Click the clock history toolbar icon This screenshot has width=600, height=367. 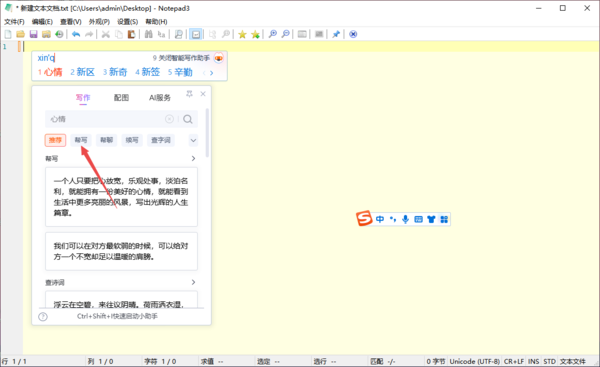coord(59,34)
